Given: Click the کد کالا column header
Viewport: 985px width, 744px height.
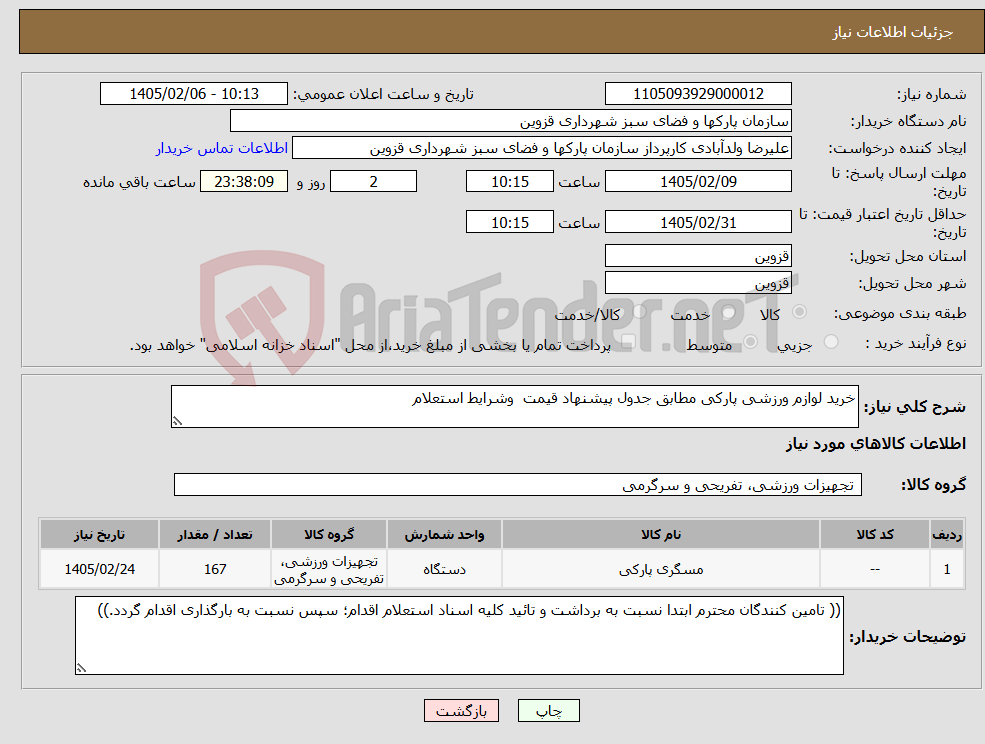Looking at the screenshot, I should coord(875,535).
